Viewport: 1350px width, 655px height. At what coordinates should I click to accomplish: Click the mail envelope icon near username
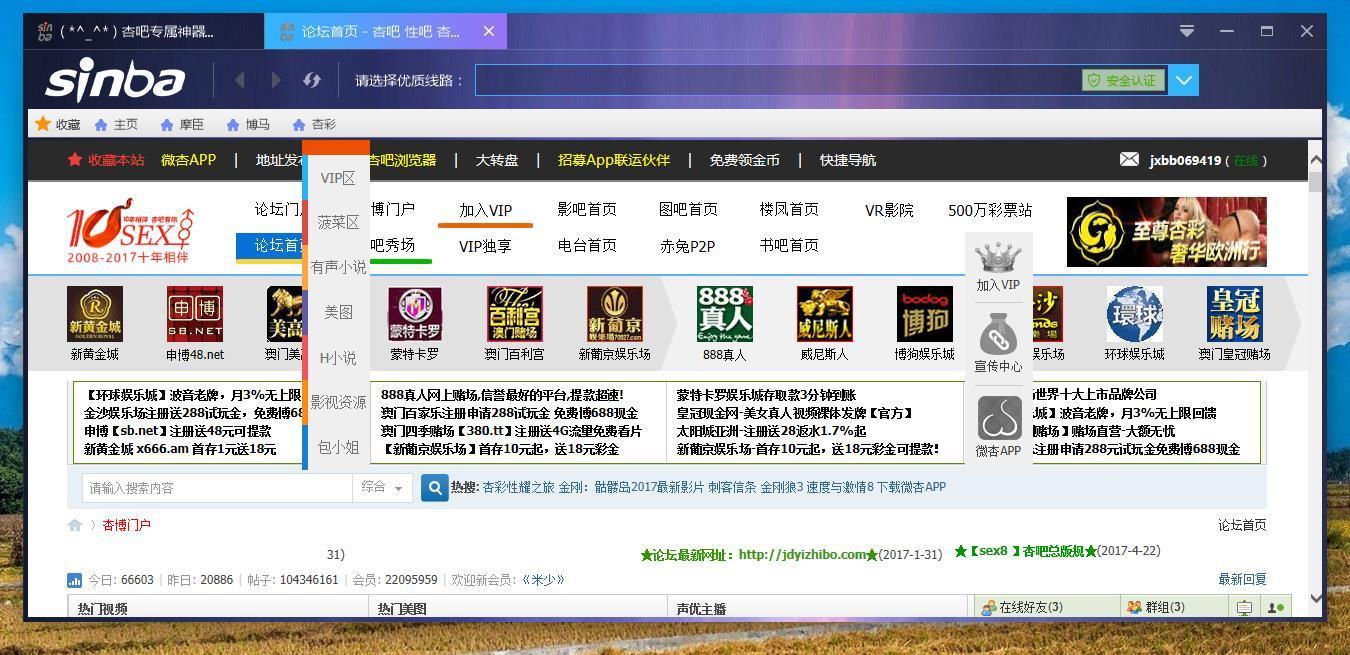[1129, 160]
